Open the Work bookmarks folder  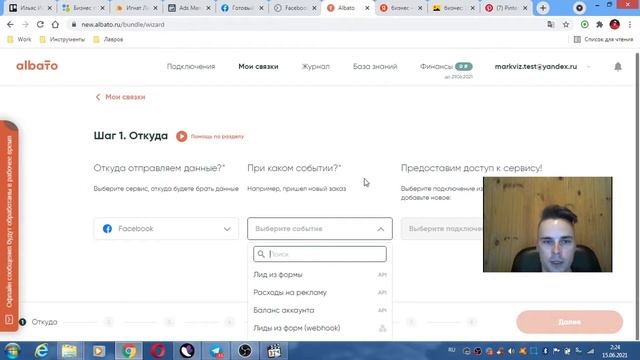tap(20, 40)
